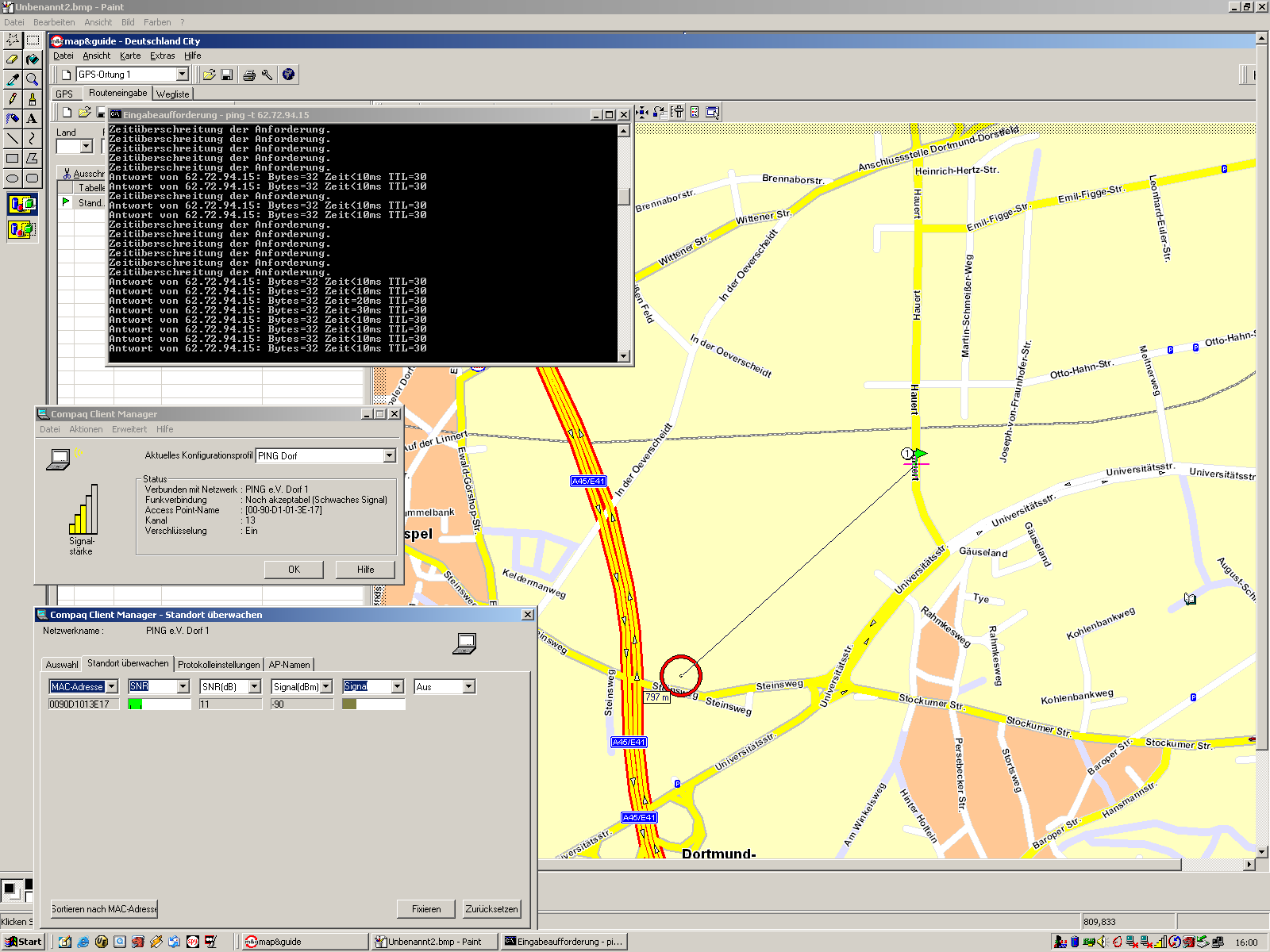Select the rectangular Select tool in Paint
Image resolution: width=1270 pixels, height=952 pixels.
point(33,40)
